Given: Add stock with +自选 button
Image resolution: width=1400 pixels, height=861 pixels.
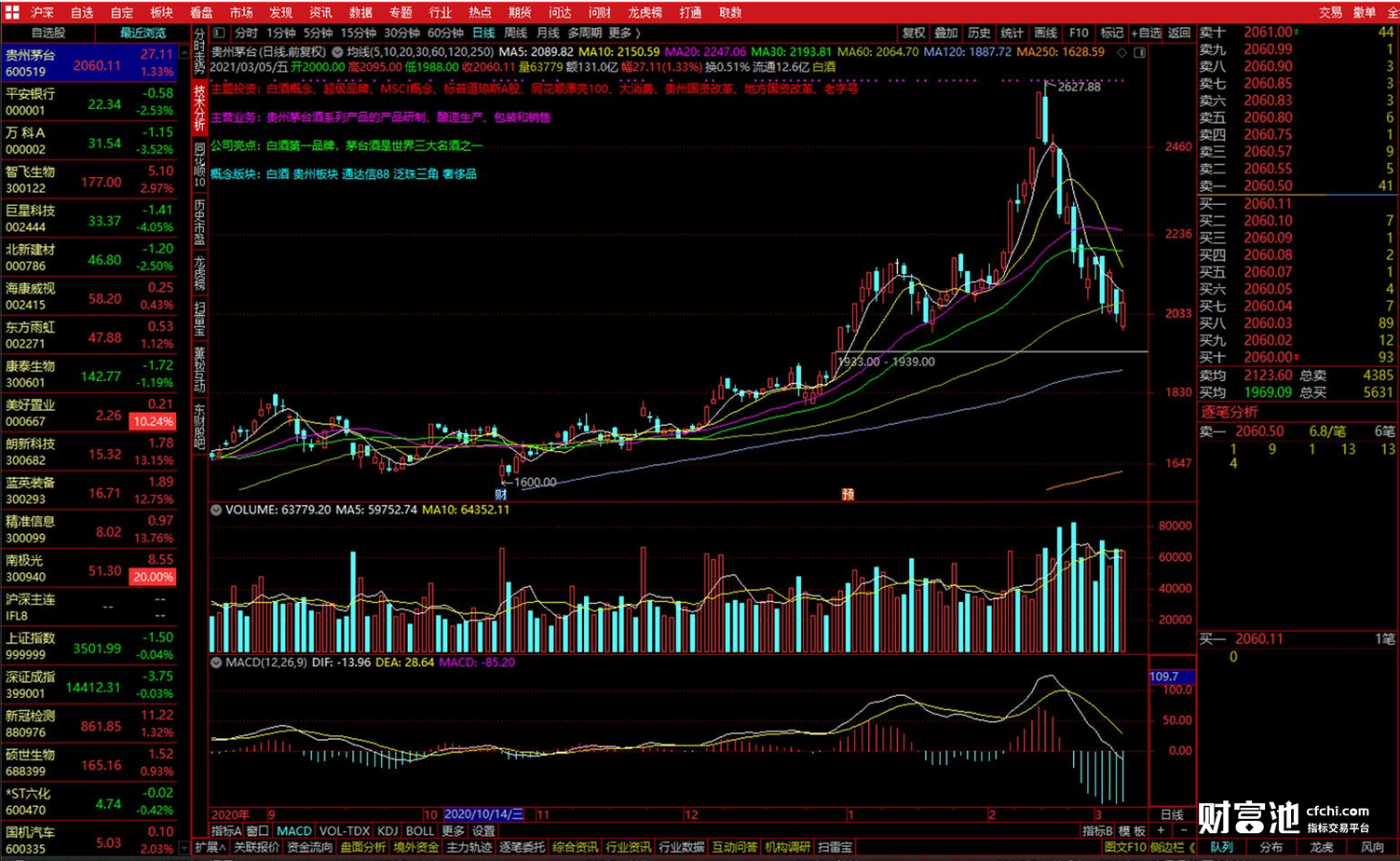Looking at the screenshot, I should 1147,34.
